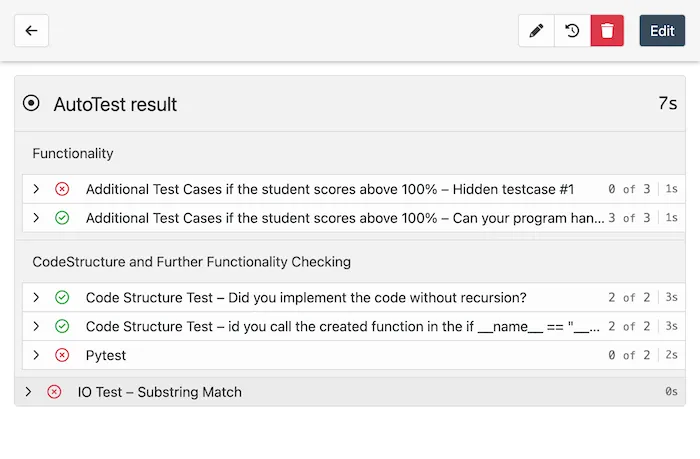Click the pencil edit icon
The image size is (700, 459).
click(x=536, y=31)
